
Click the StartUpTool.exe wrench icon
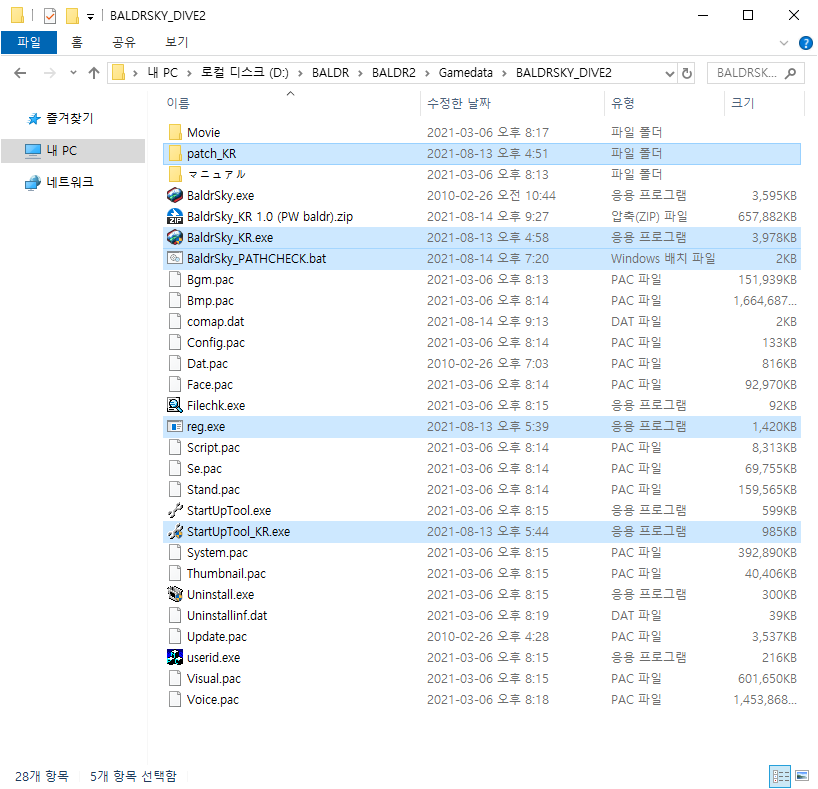175,510
